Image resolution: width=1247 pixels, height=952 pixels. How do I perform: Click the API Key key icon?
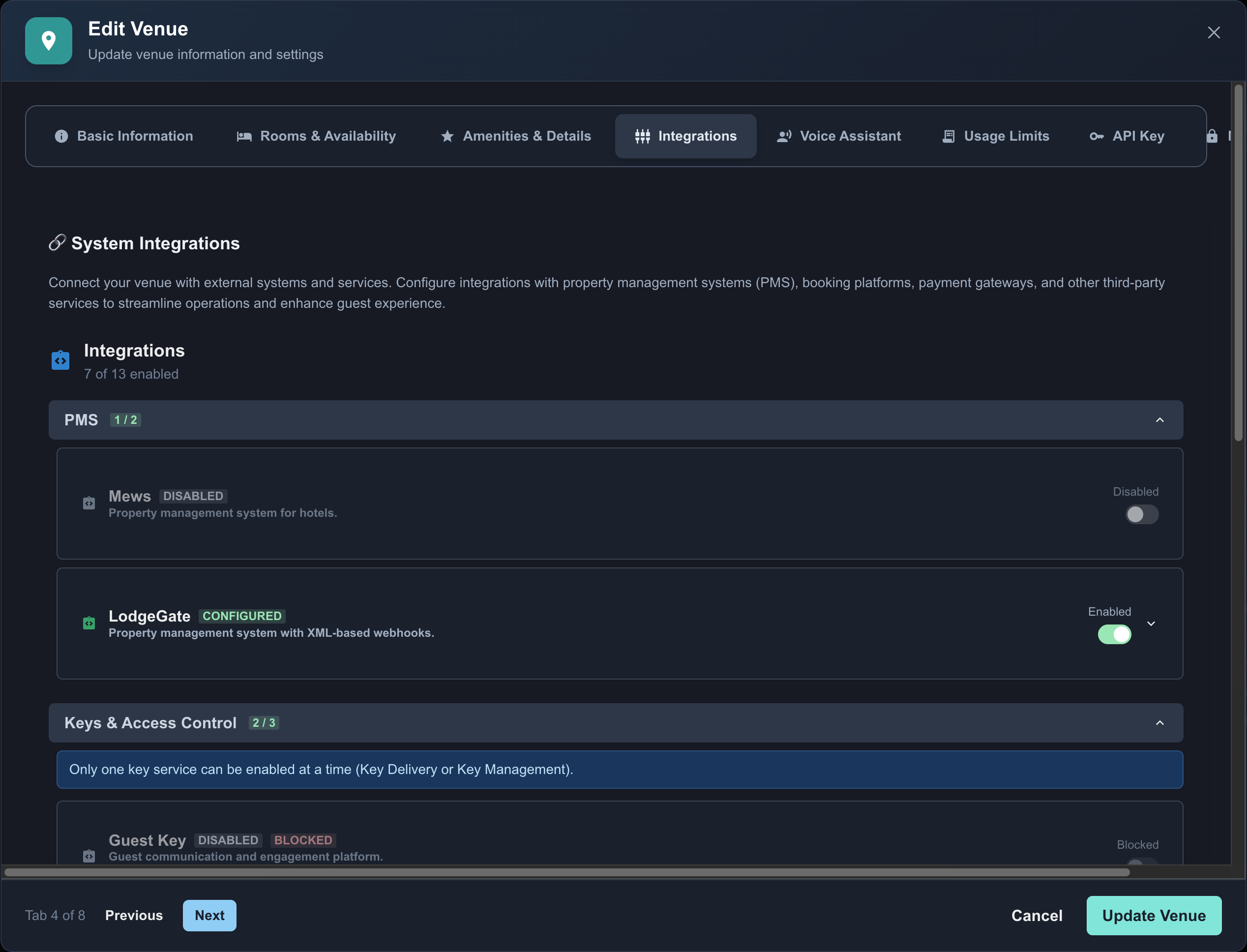(x=1097, y=137)
